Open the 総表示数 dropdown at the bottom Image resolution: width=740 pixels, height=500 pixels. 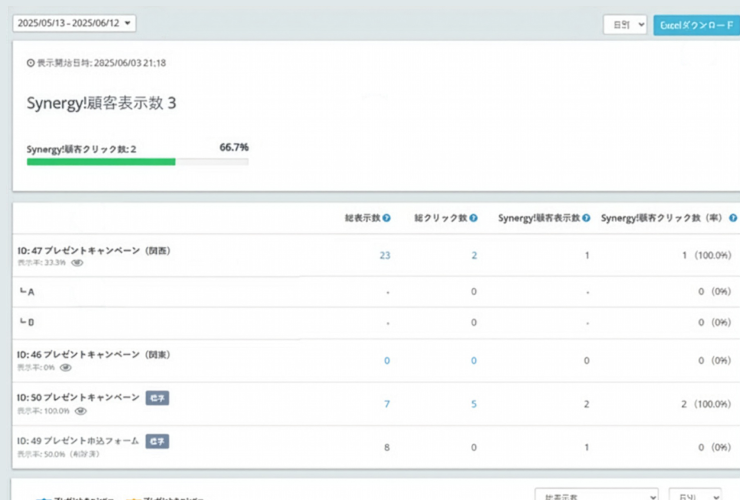[597, 495]
